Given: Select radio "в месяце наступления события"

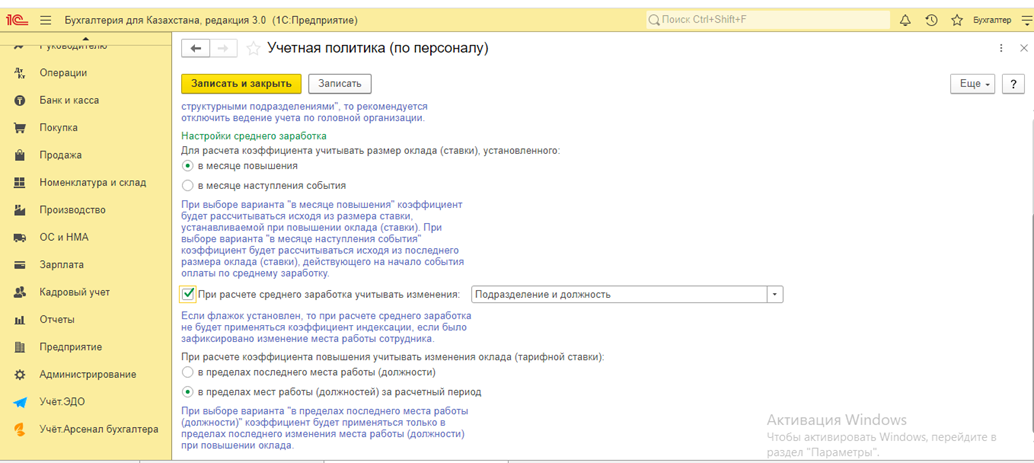Looking at the screenshot, I should pos(188,185).
